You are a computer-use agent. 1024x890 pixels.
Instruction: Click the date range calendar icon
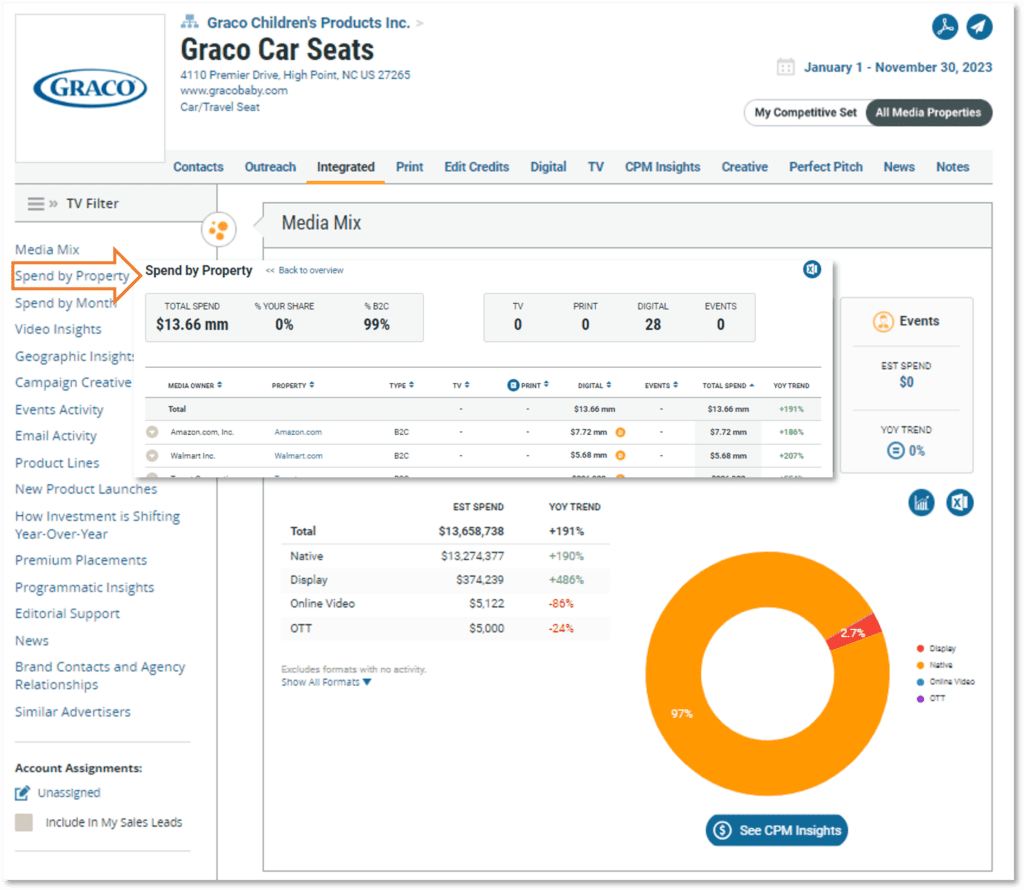point(786,67)
